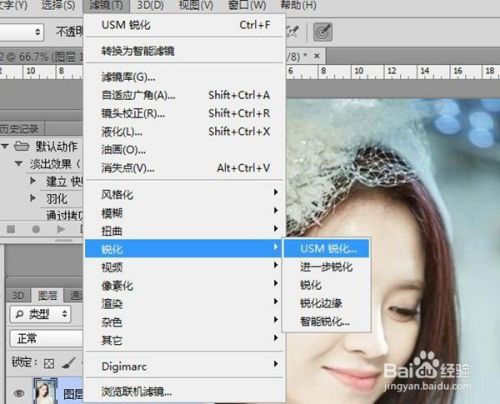
Task: Open the 3D(D) menu
Action: (x=150, y=5)
